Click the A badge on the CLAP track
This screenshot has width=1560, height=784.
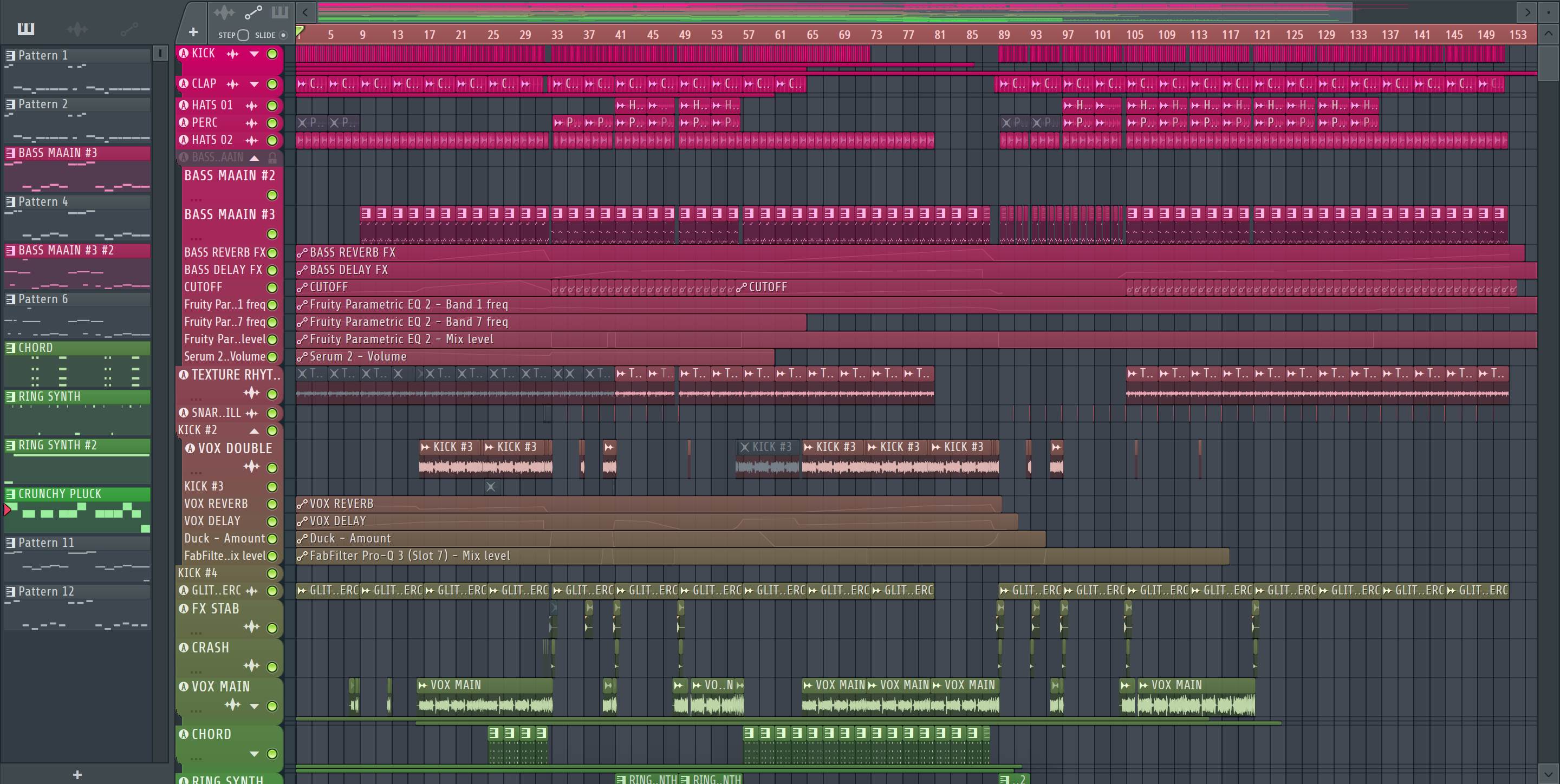pos(184,83)
